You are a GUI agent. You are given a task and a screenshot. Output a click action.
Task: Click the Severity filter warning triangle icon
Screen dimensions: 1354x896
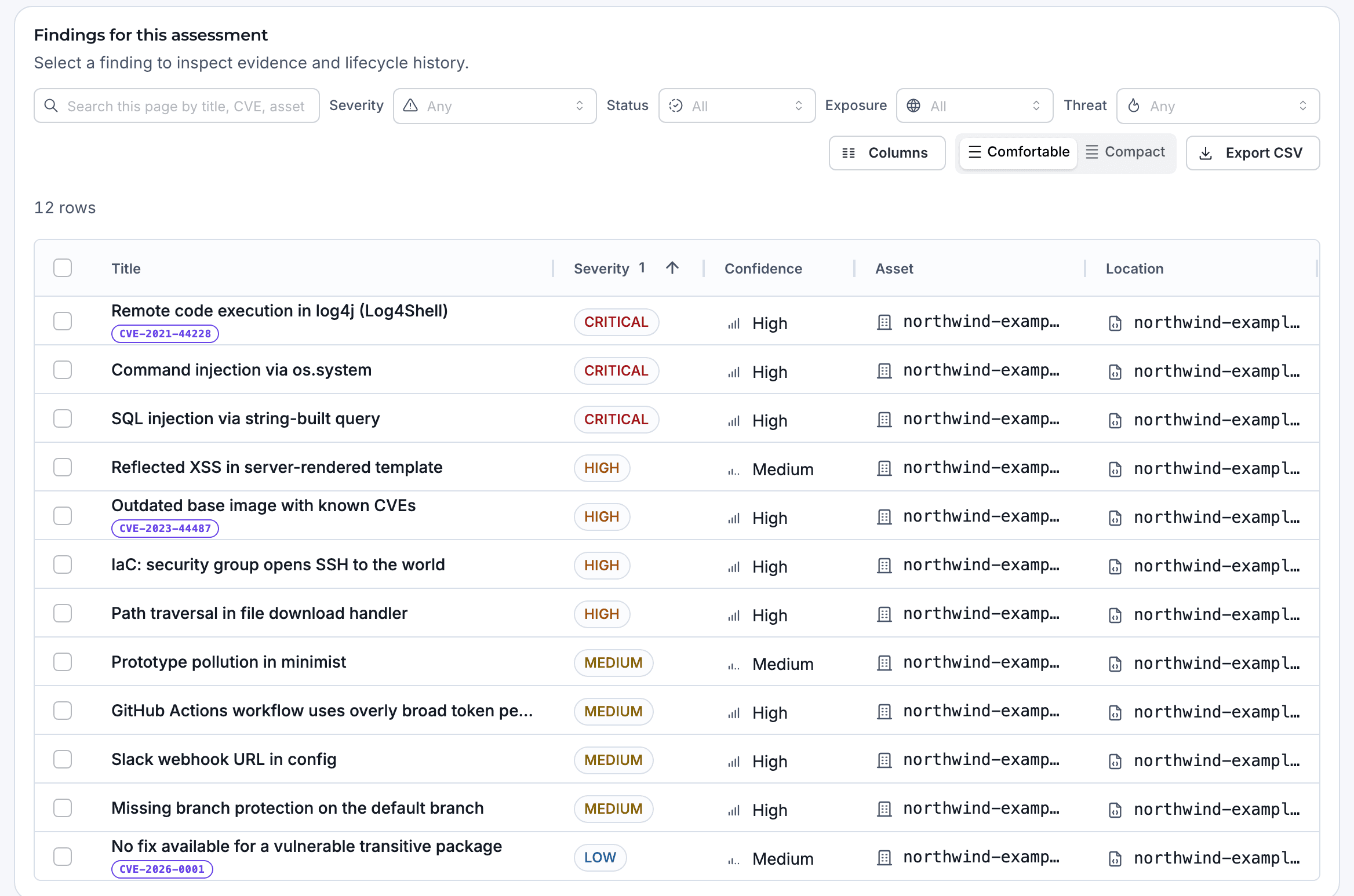pyautogui.click(x=410, y=105)
